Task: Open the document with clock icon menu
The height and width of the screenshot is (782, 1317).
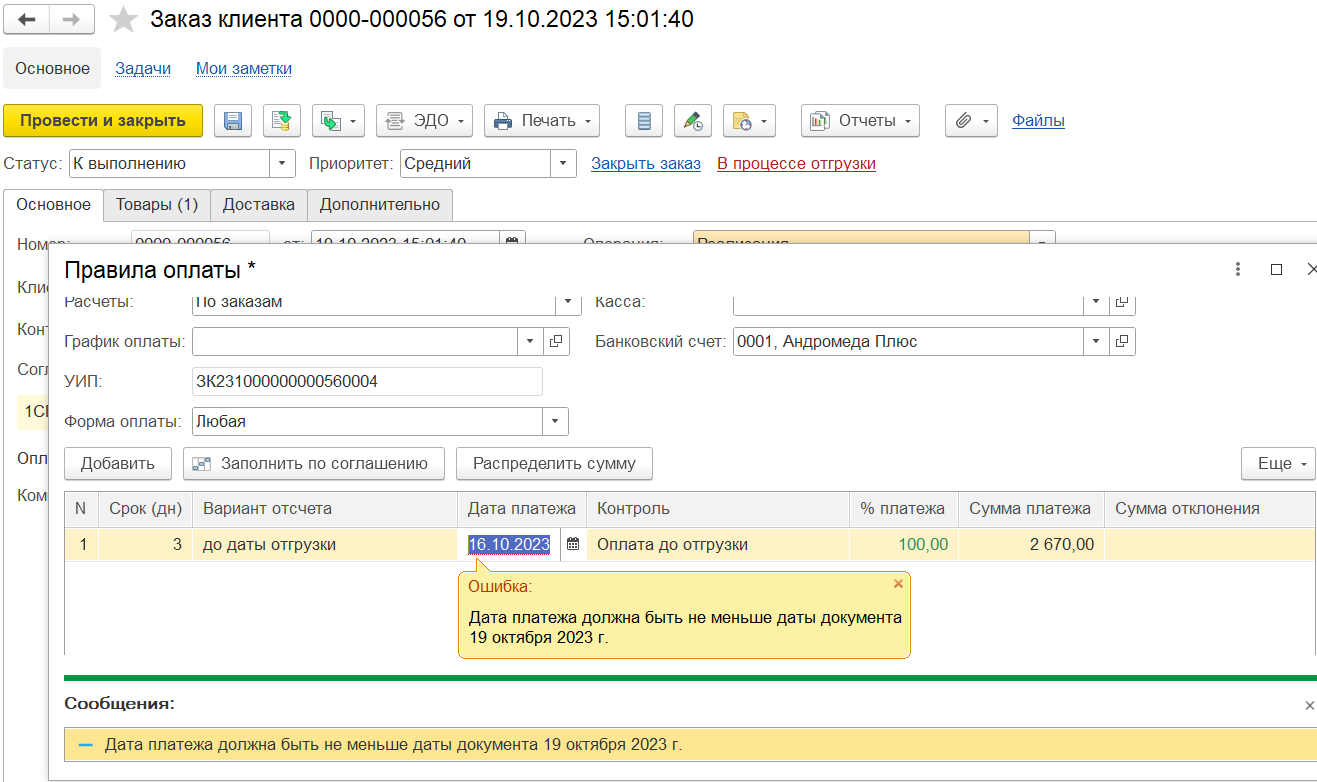Action: (x=749, y=121)
